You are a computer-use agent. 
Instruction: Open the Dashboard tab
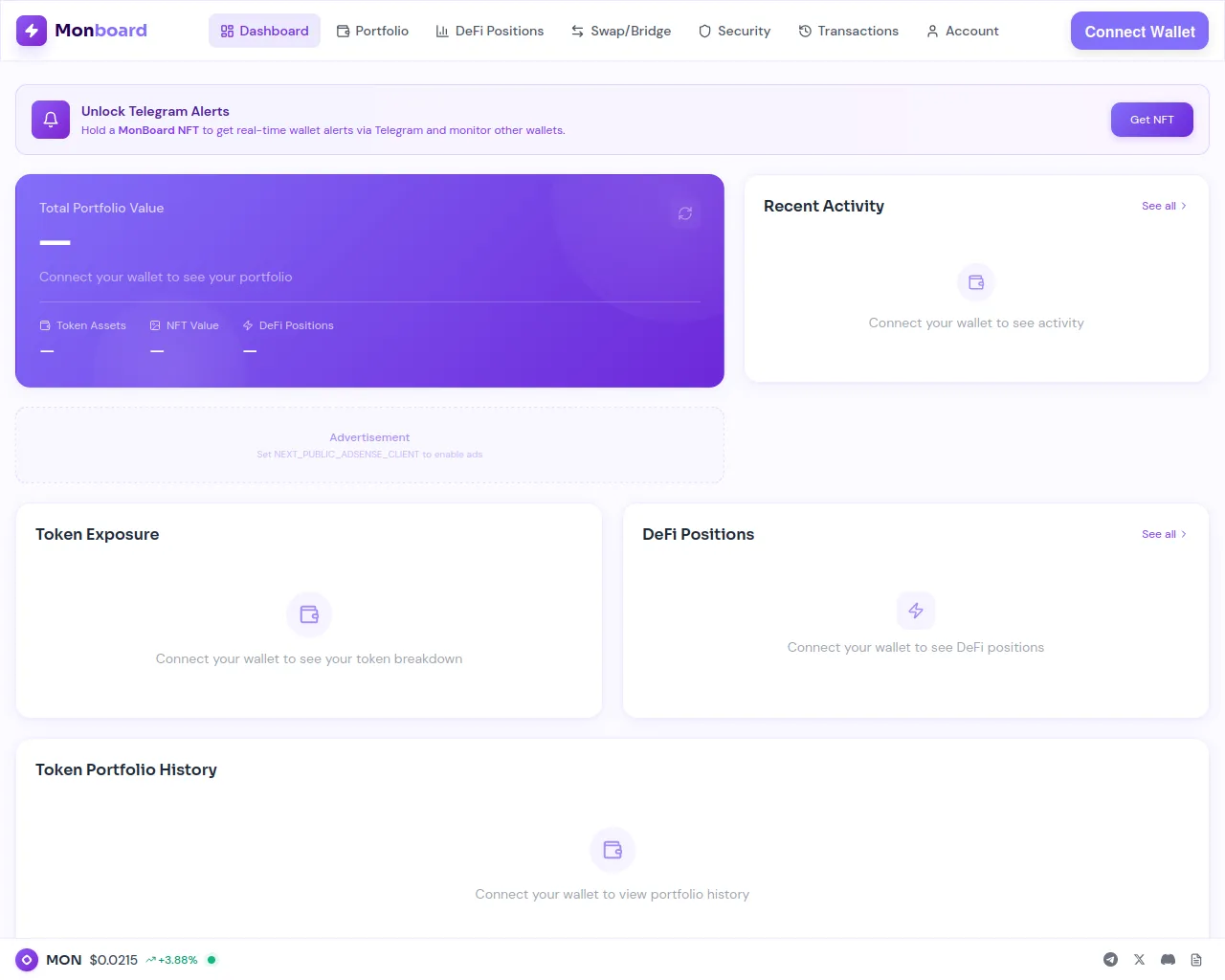tap(264, 31)
